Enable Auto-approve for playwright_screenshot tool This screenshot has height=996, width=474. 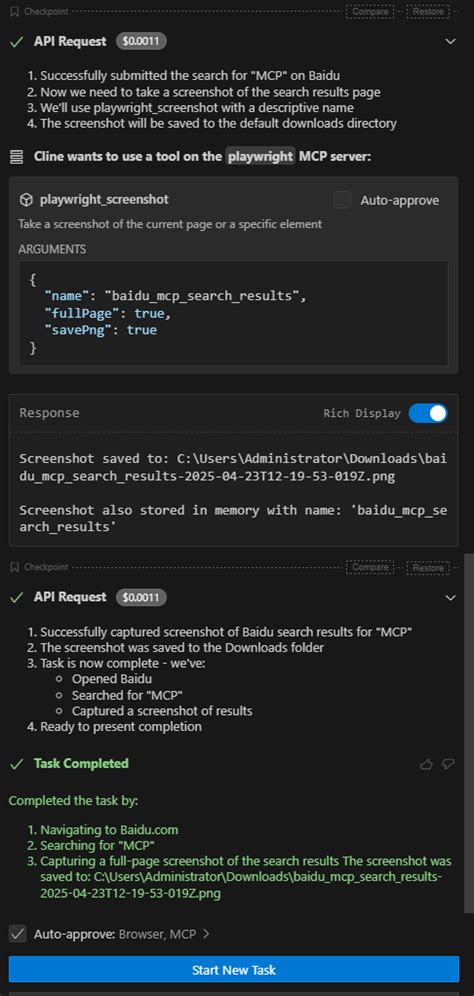click(342, 200)
